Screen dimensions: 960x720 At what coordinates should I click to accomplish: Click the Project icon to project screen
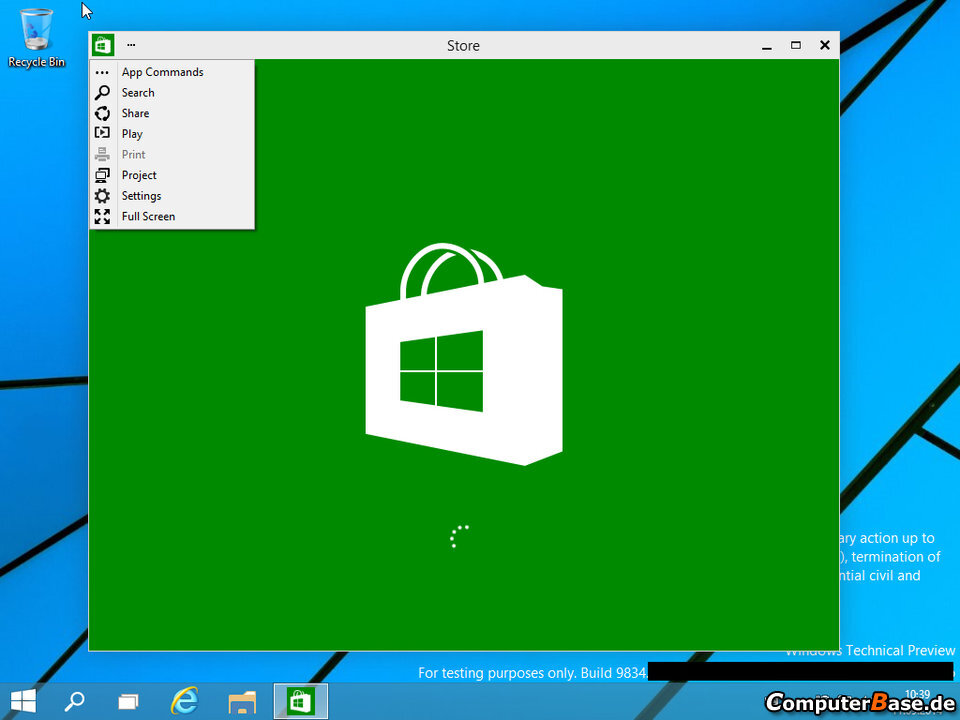pyautogui.click(x=102, y=175)
